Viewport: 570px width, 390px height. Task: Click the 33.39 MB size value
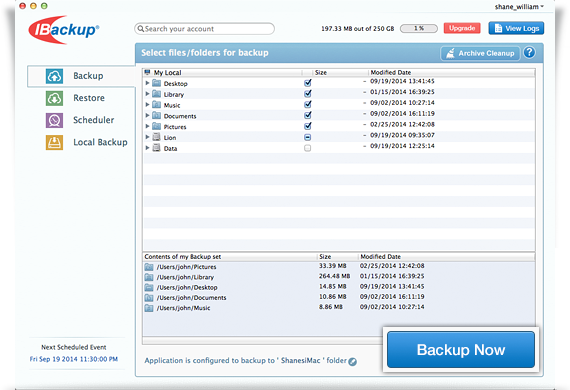click(x=333, y=266)
